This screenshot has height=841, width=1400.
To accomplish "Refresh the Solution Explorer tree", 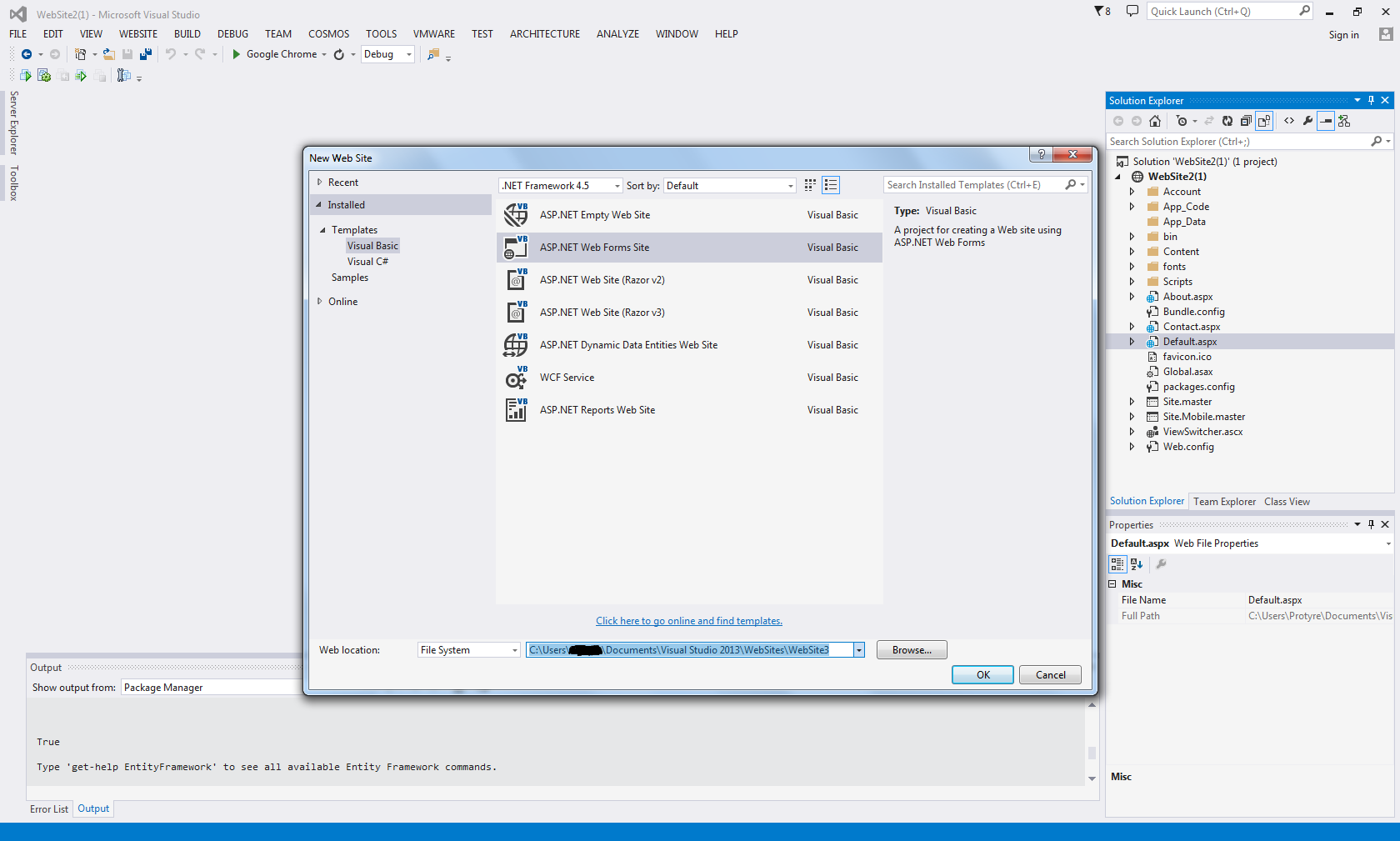I will click(x=1227, y=121).
